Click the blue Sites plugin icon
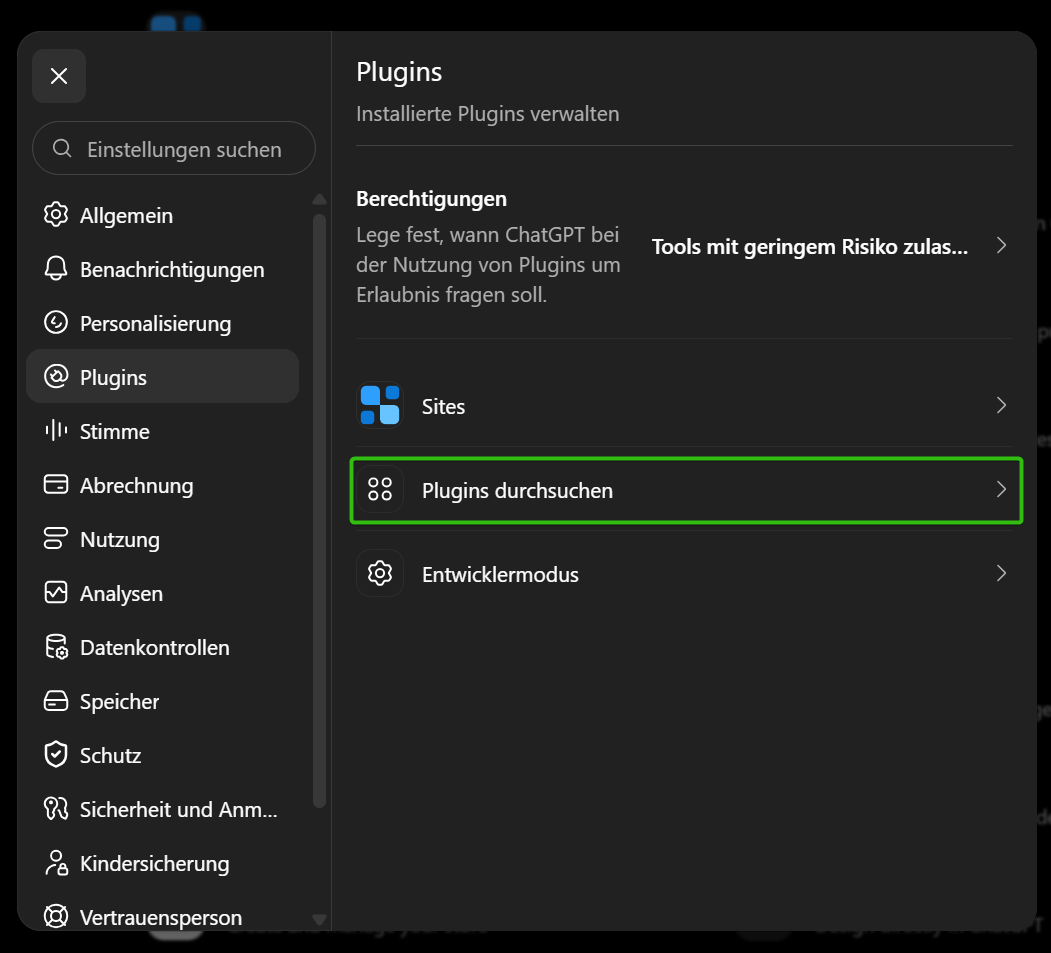Screen dimensions: 1051x953 tap(380, 405)
